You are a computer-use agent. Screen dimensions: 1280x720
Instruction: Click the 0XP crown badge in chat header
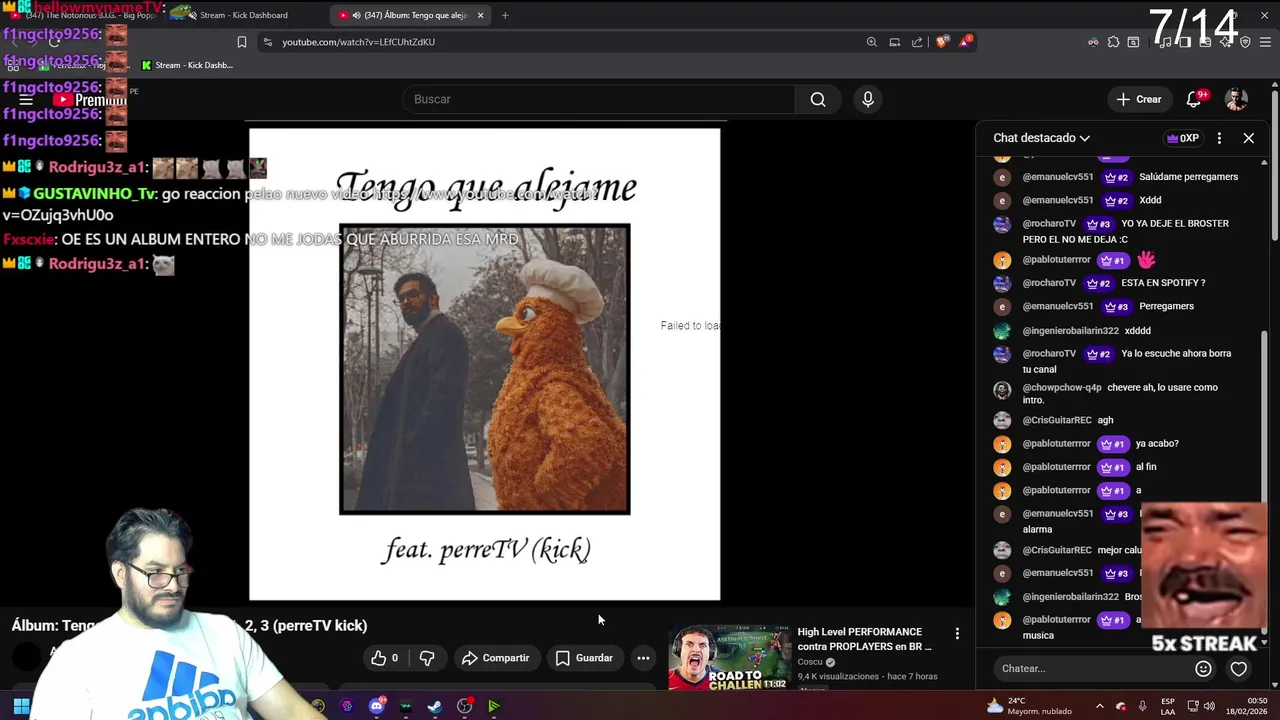point(1182,138)
